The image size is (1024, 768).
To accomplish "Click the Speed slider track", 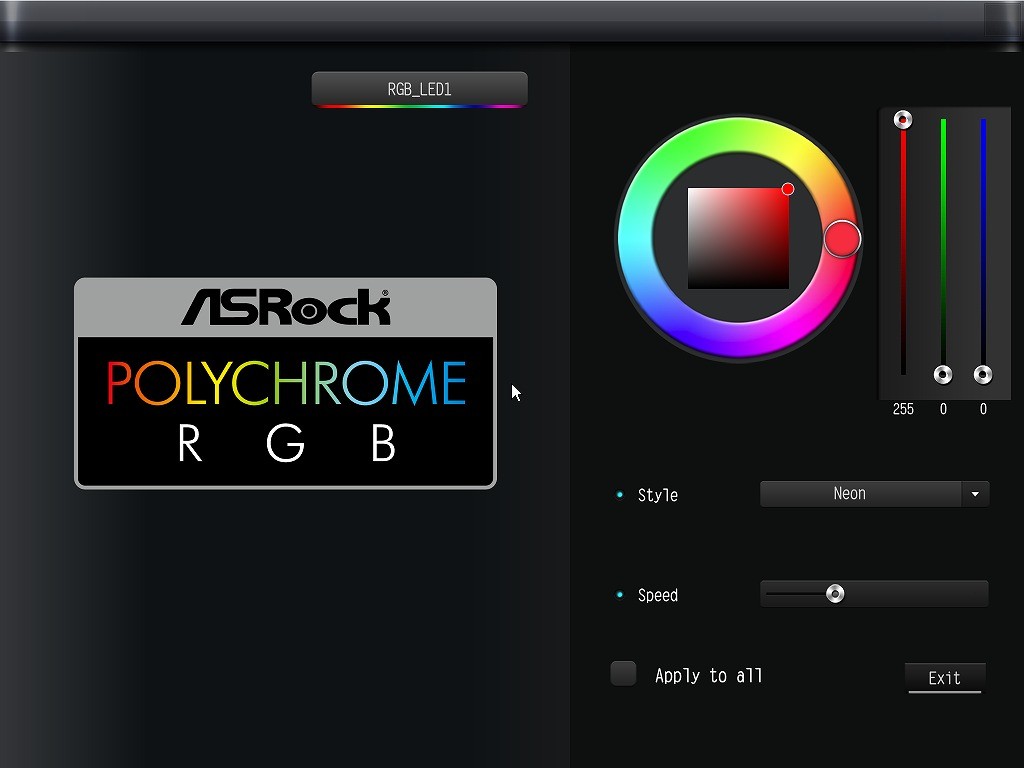I will coord(874,594).
